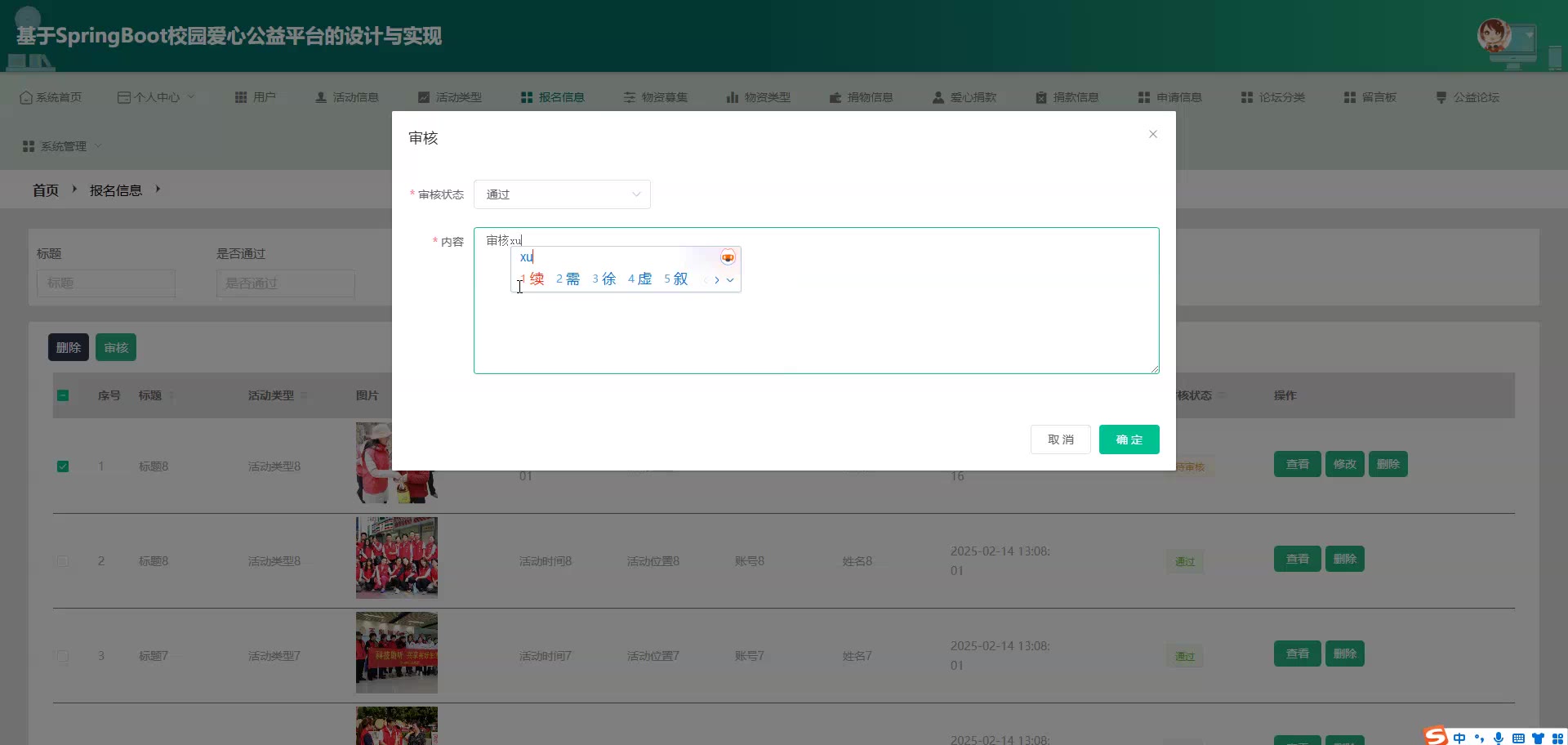1568x745 pixels.
Task: Open the 是否通过 filter dropdown
Action: click(286, 283)
